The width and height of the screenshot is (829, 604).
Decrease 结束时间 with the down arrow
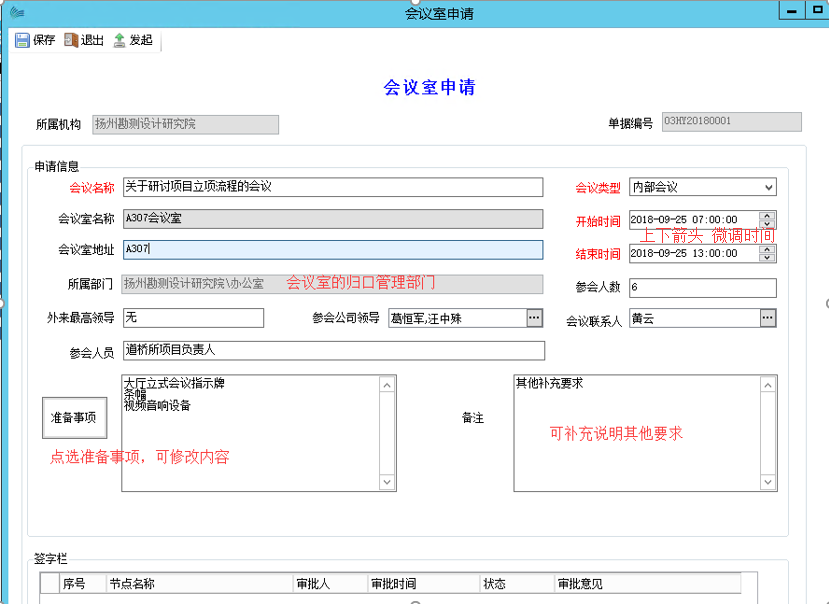767,257
